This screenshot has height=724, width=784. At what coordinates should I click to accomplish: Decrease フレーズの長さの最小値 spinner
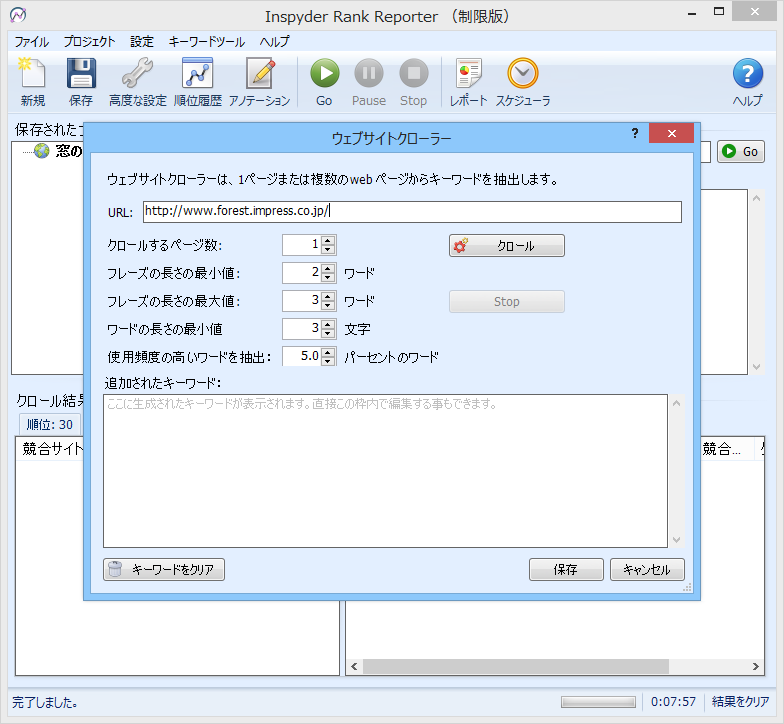coord(328,278)
